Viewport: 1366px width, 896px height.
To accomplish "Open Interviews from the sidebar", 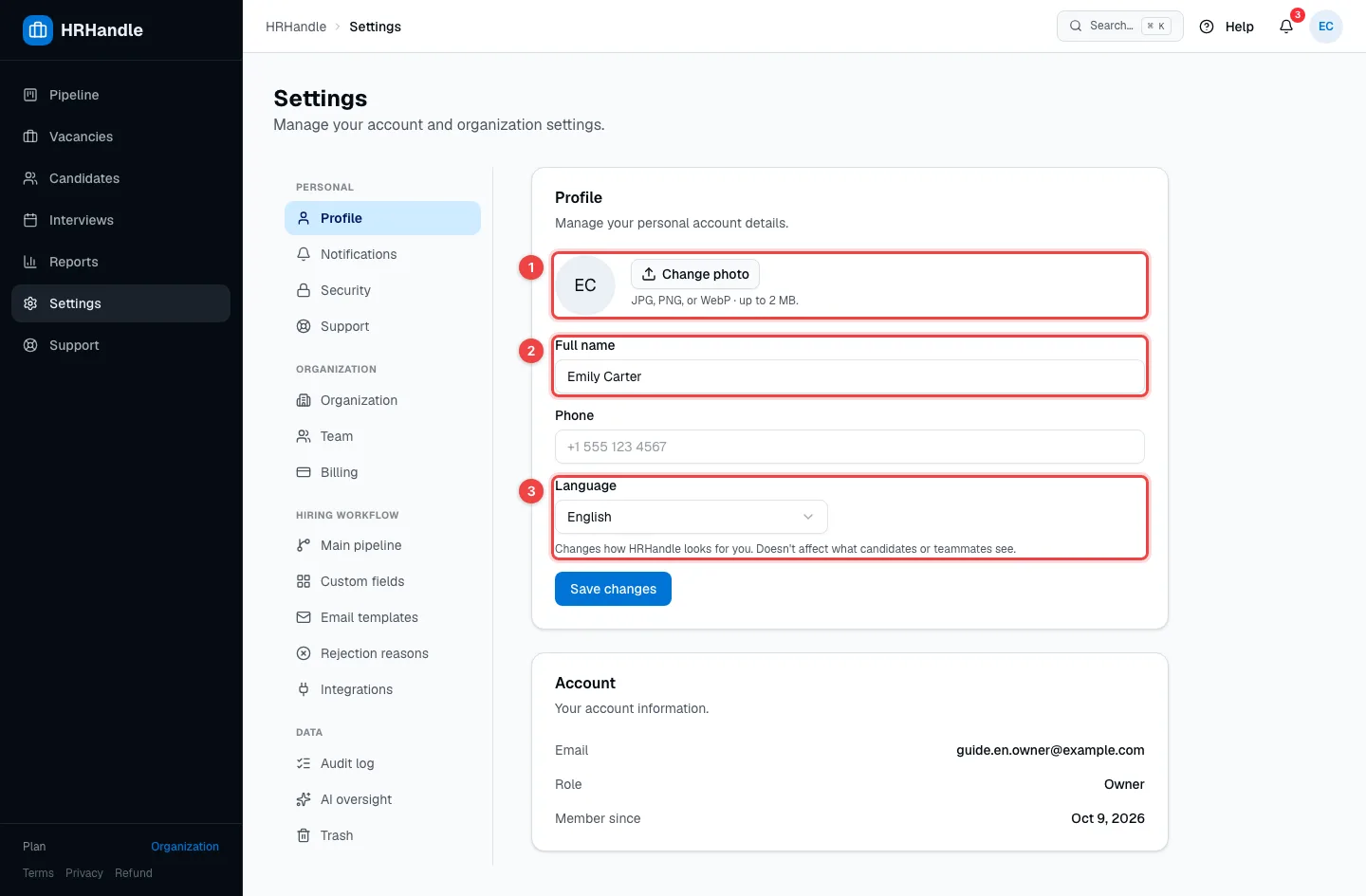I will (120, 220).
